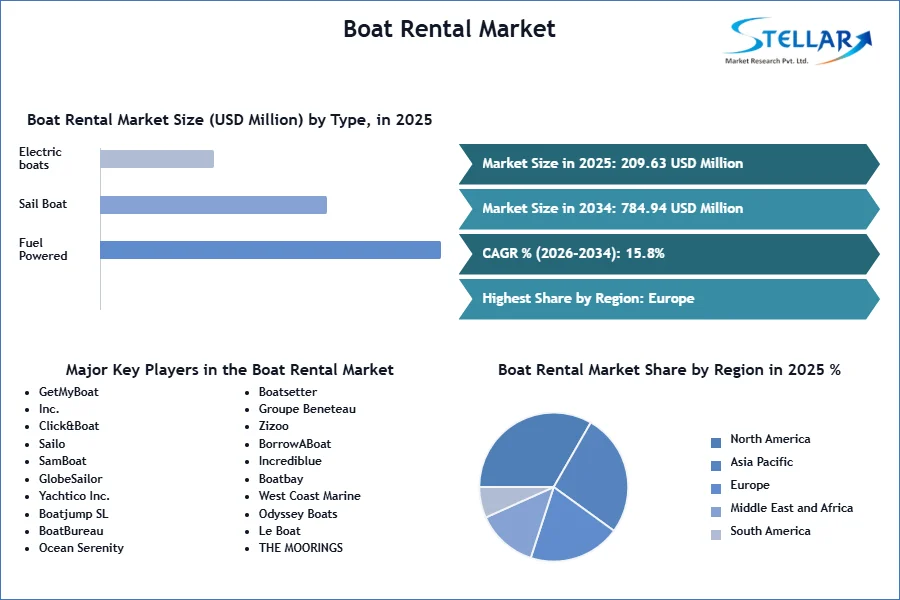Click 'West Coast Marine' in the players list
Viewport: 900px width, 600px height.
point(309,496)
